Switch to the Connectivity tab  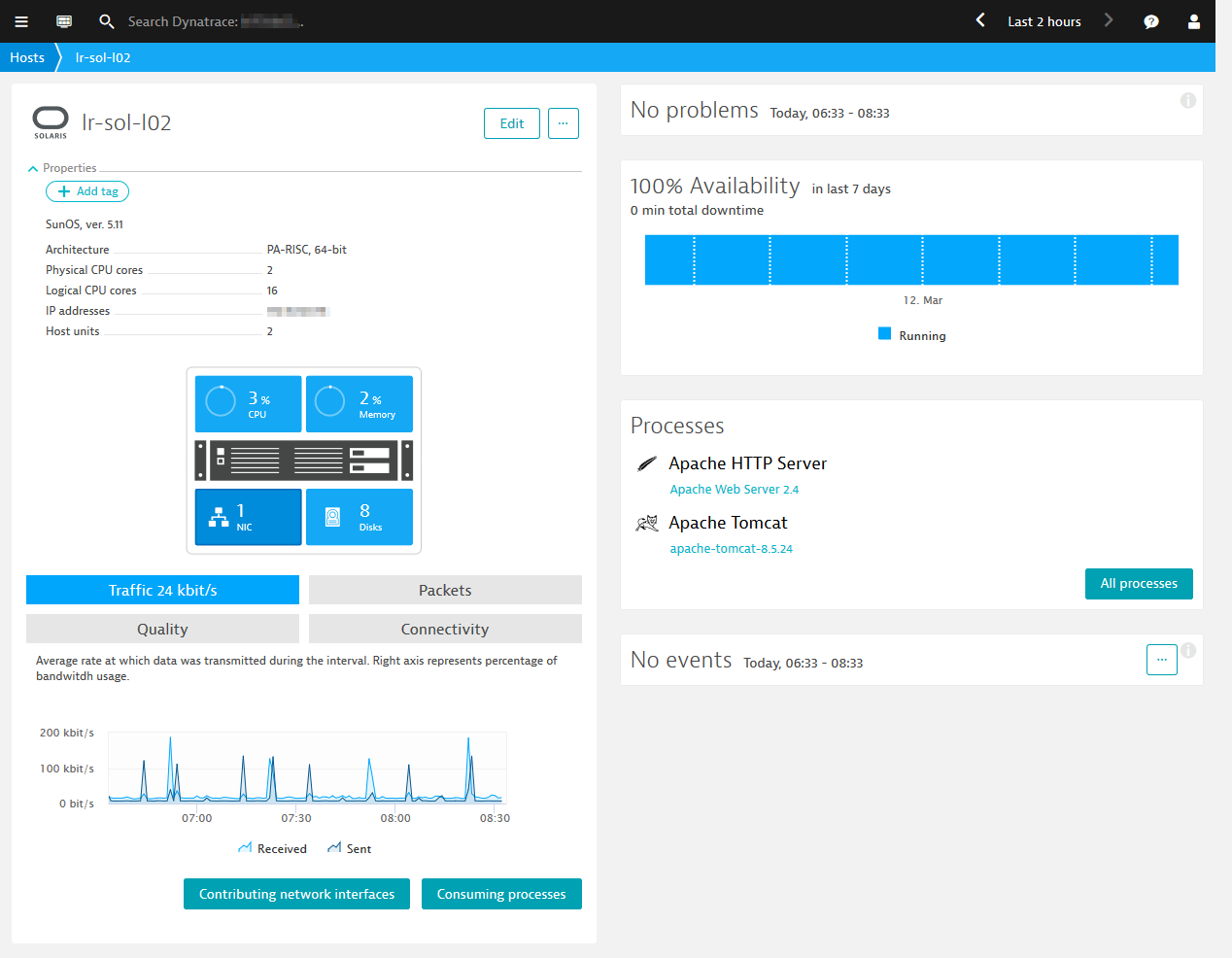point(445,629)
